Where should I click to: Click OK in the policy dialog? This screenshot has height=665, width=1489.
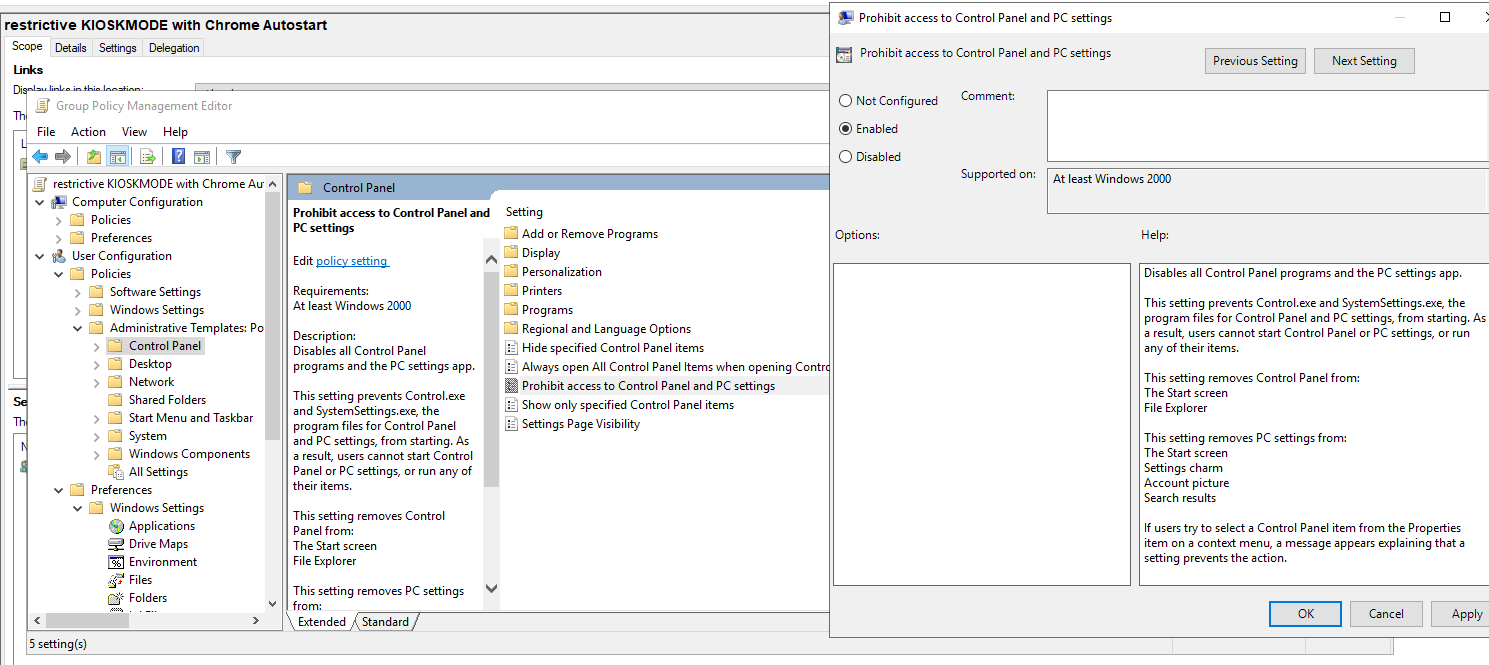tap(1305, 614)
